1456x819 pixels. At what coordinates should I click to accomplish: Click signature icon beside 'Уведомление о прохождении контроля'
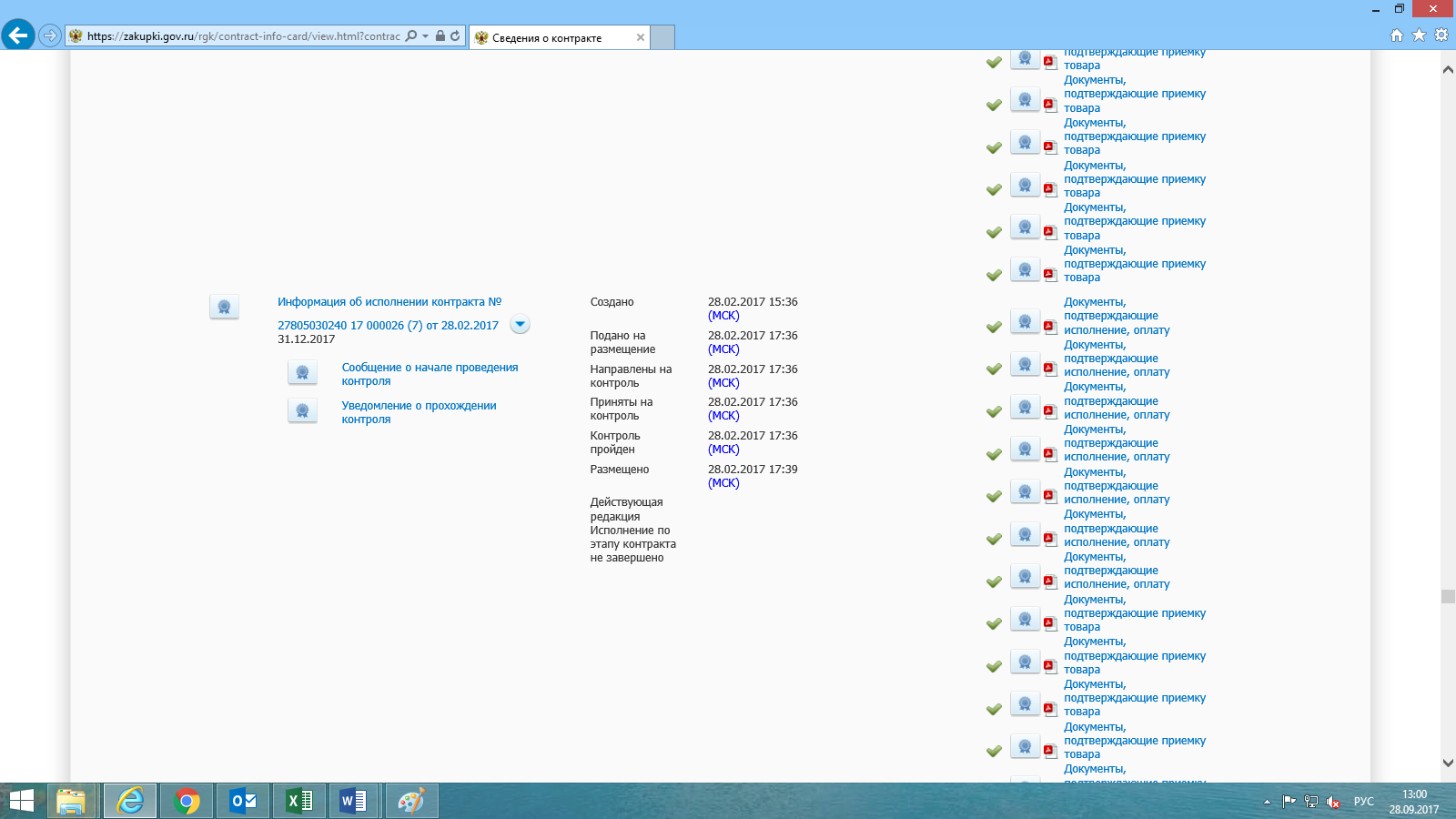pos(302,410)
